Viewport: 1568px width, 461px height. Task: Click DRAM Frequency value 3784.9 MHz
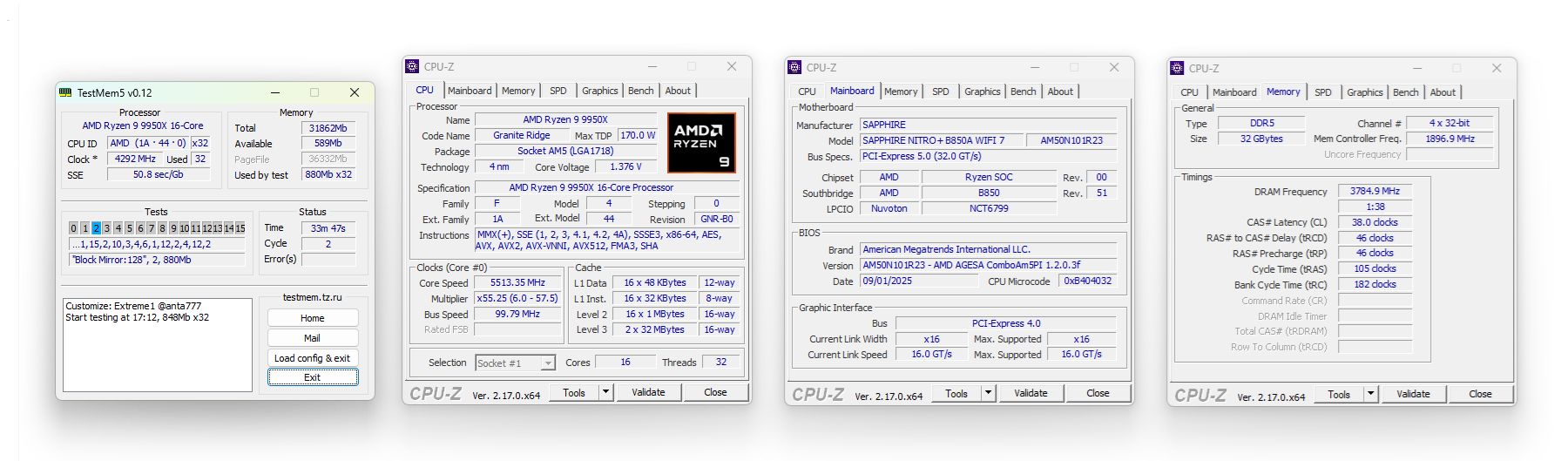click(1375, 191)
